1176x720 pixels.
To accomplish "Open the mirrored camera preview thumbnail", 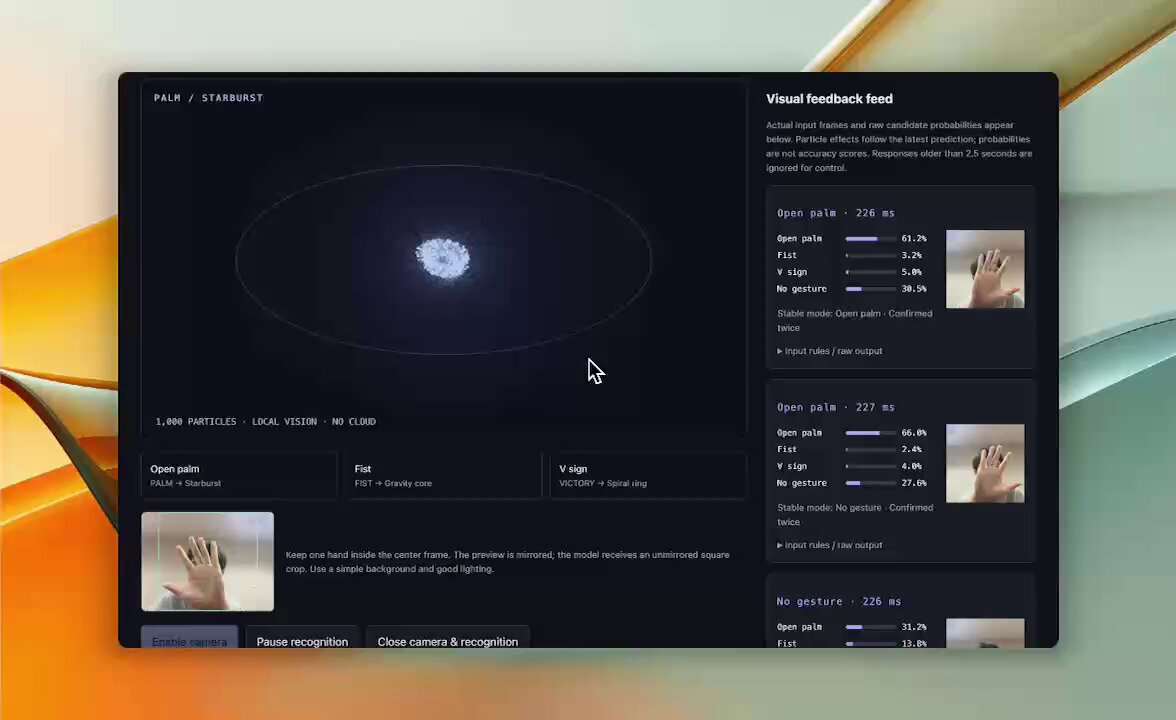I will pyautogui.click(x=208, y=562).
